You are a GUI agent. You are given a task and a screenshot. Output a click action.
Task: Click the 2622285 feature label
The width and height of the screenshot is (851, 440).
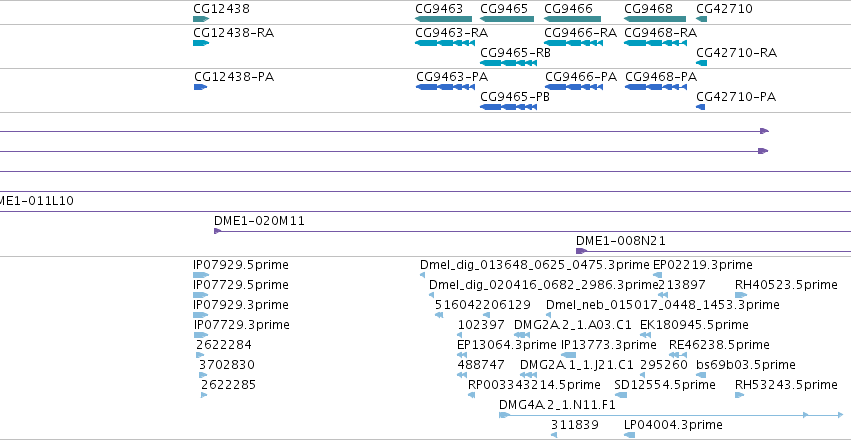(228, 385)
